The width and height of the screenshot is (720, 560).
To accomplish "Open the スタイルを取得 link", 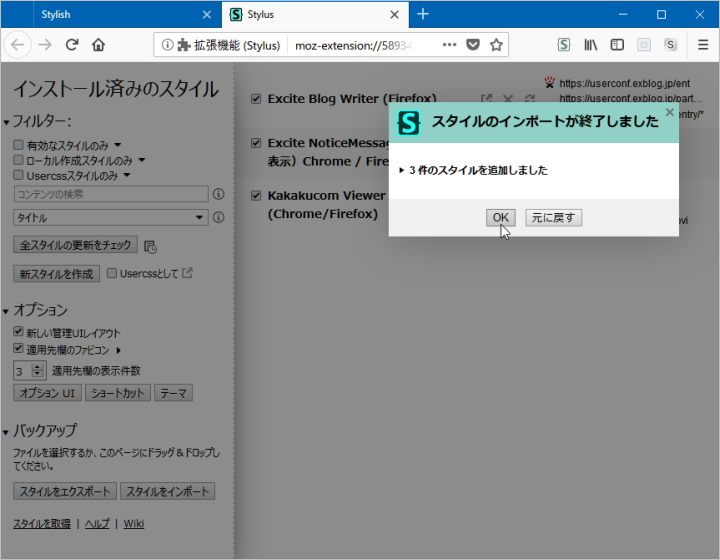I will (42, 524).
